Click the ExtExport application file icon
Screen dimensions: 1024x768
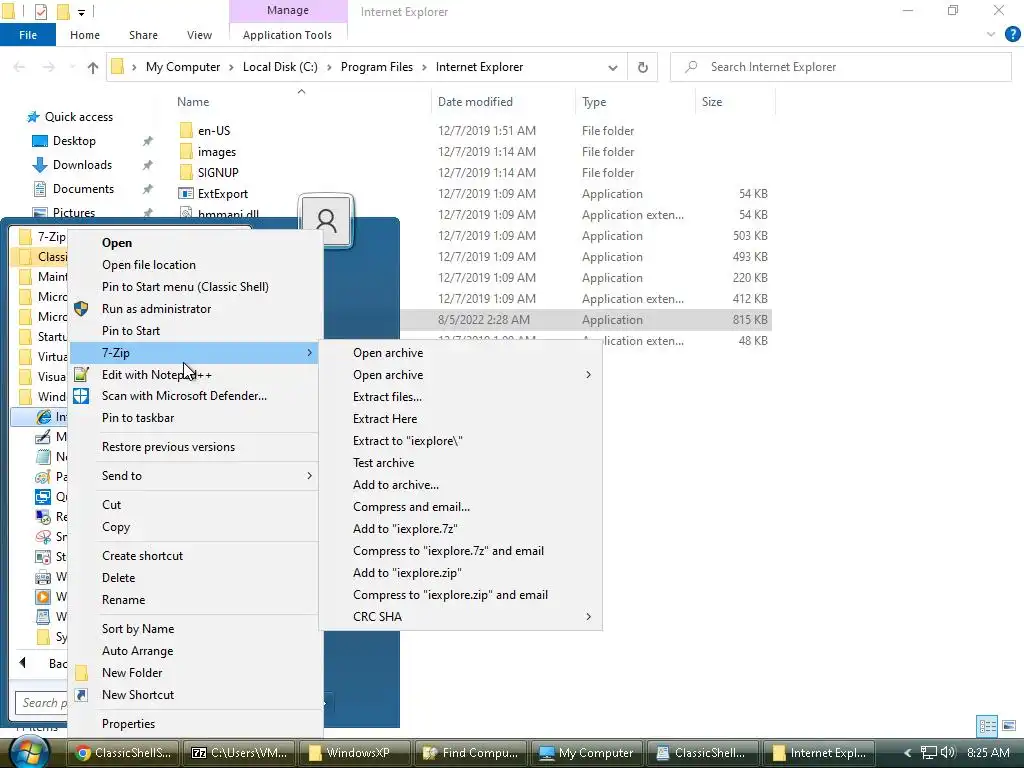pyautogui.click(x=186, y=194)
